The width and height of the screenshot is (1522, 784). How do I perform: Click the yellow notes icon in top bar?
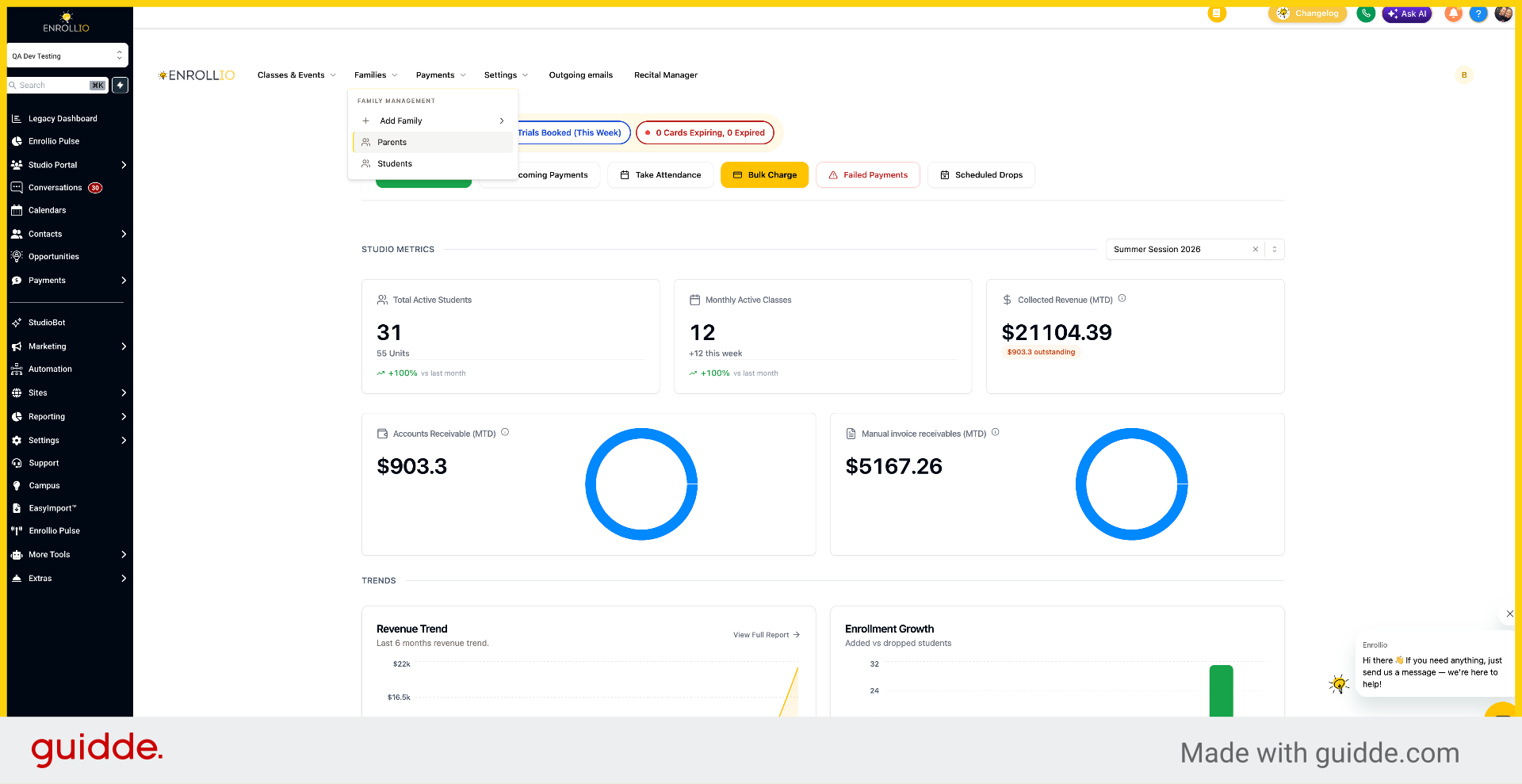pyautogui.click(x=1217, y=13)
